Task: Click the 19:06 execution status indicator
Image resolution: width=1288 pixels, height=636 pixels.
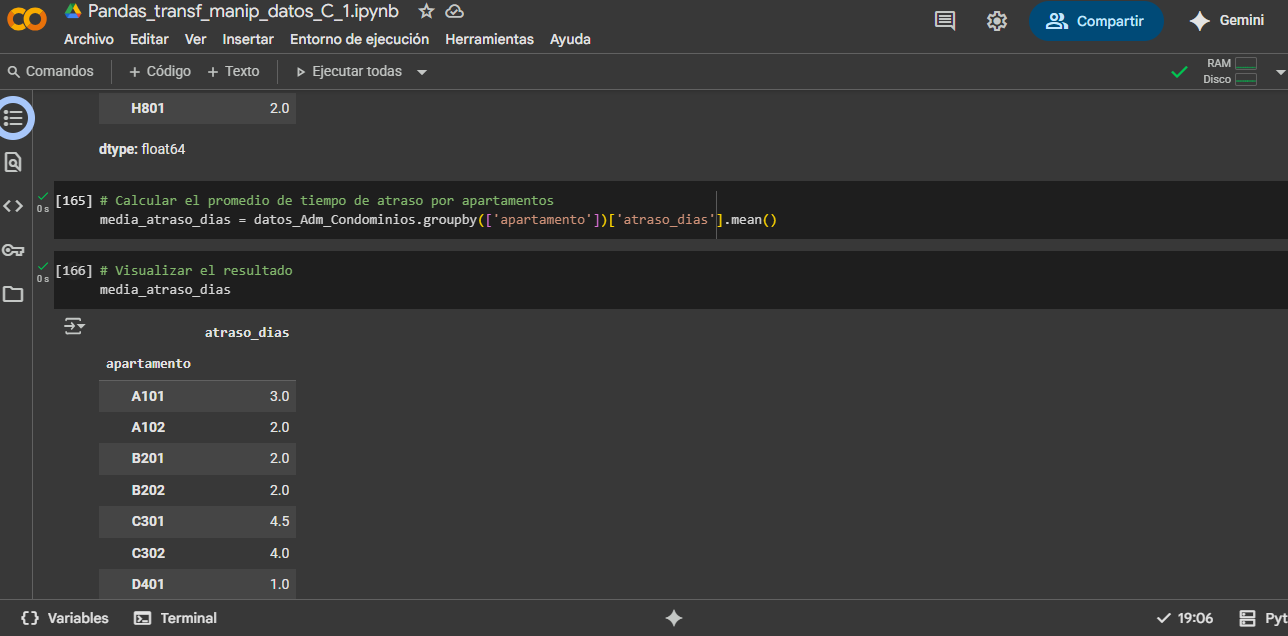Action: [1184, 618]
